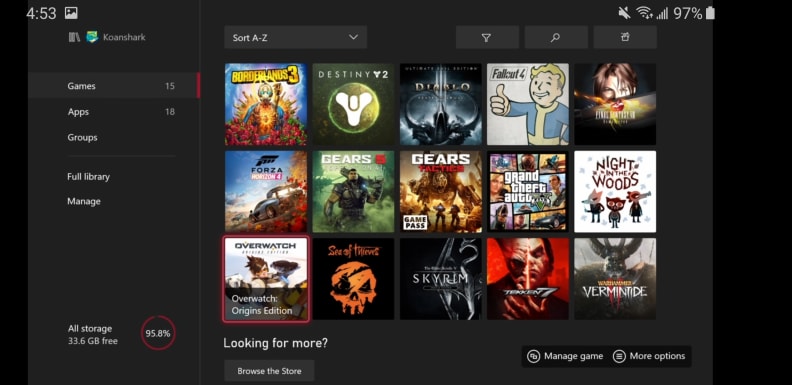Open the Gears 5 game tile
The image size is (792, 385).
point(353,191)
